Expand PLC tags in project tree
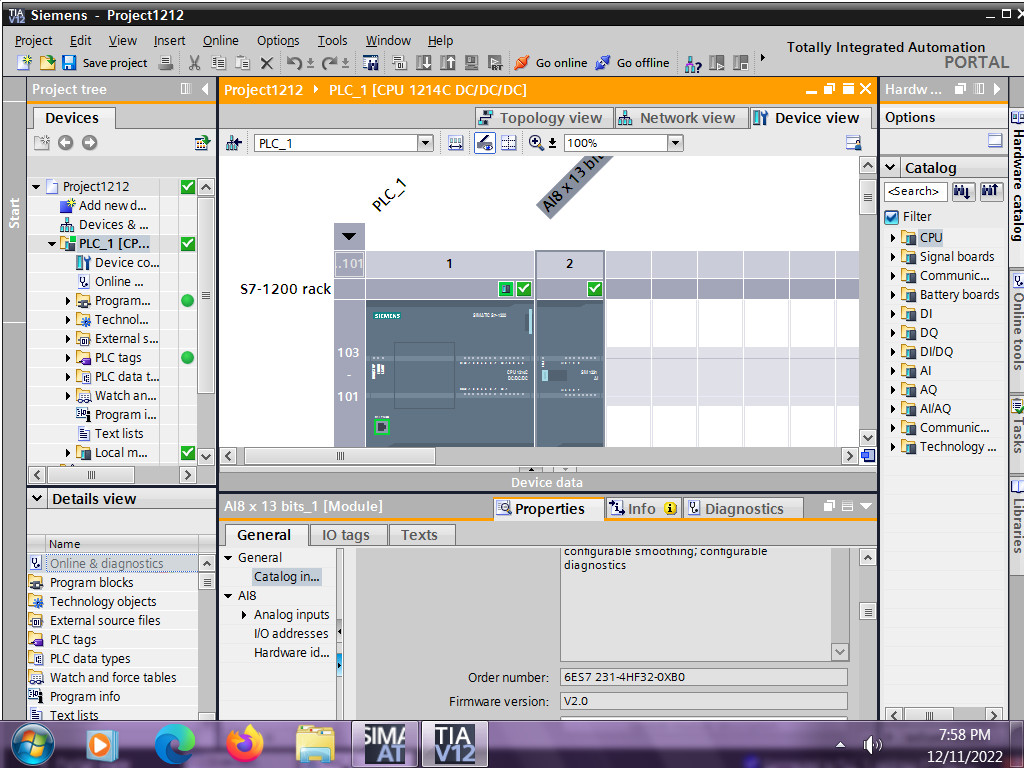The height and width of the screenshot is (768, 1024). (68, 358)
